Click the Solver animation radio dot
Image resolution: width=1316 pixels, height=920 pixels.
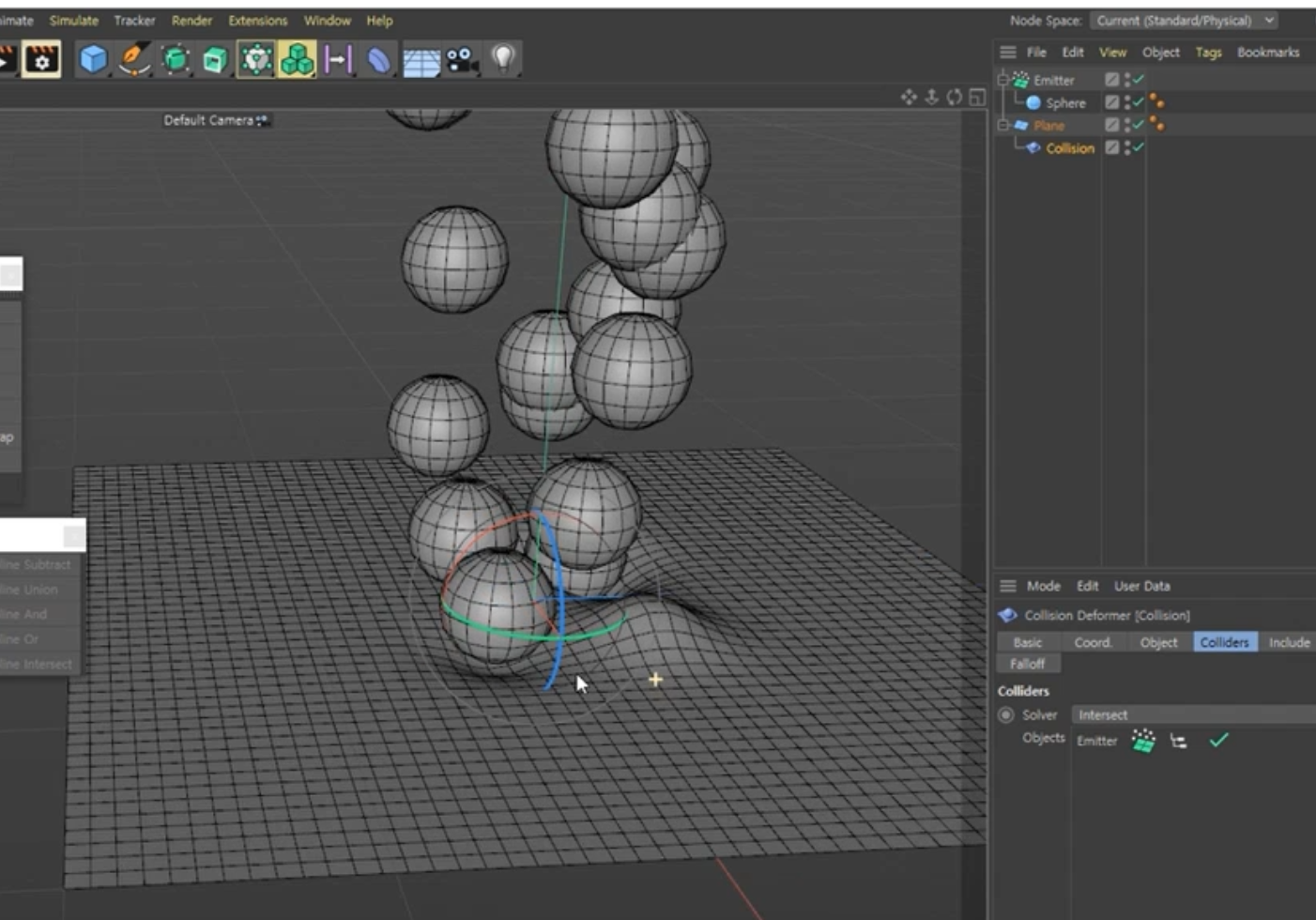(1006, 715)
